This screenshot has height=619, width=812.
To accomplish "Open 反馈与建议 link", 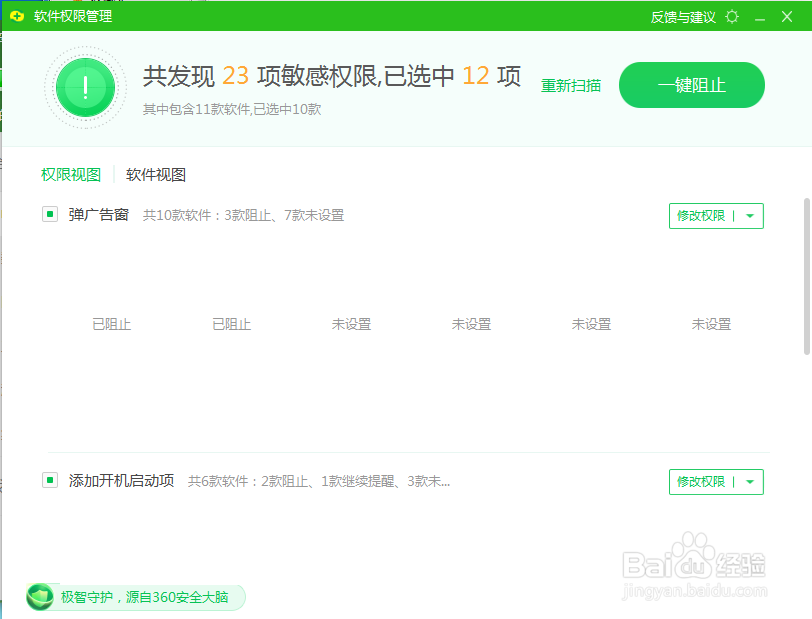I will pos(683,17).
